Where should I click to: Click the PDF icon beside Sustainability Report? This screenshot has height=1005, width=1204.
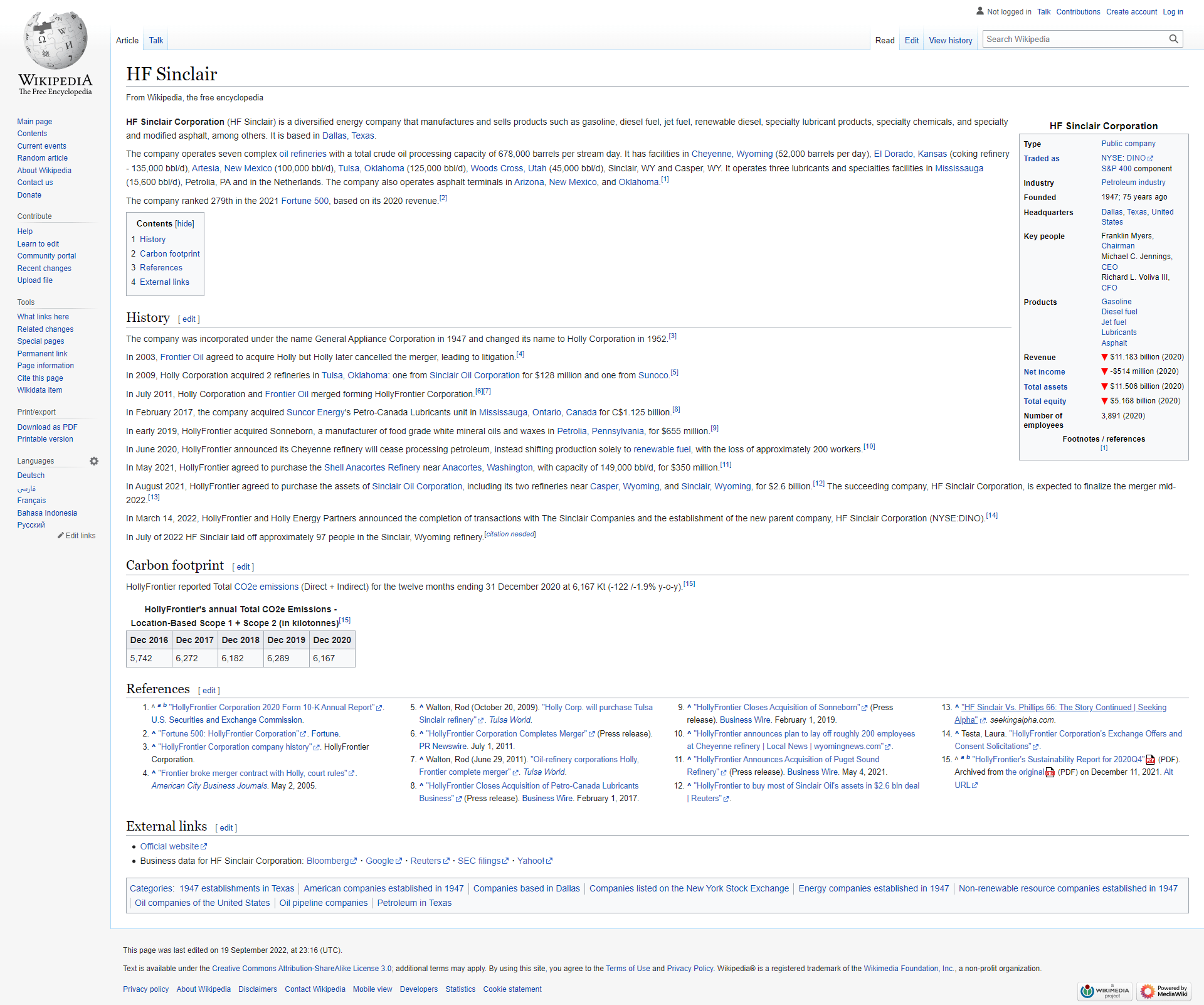(1150, 760)
